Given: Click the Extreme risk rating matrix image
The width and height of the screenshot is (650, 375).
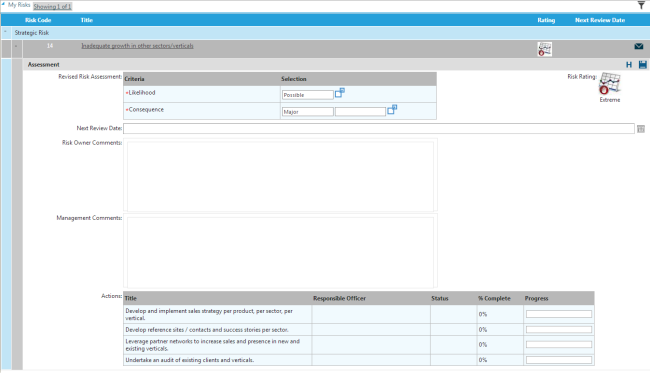Looking at the screenshot, I should (x=609, y=83).
